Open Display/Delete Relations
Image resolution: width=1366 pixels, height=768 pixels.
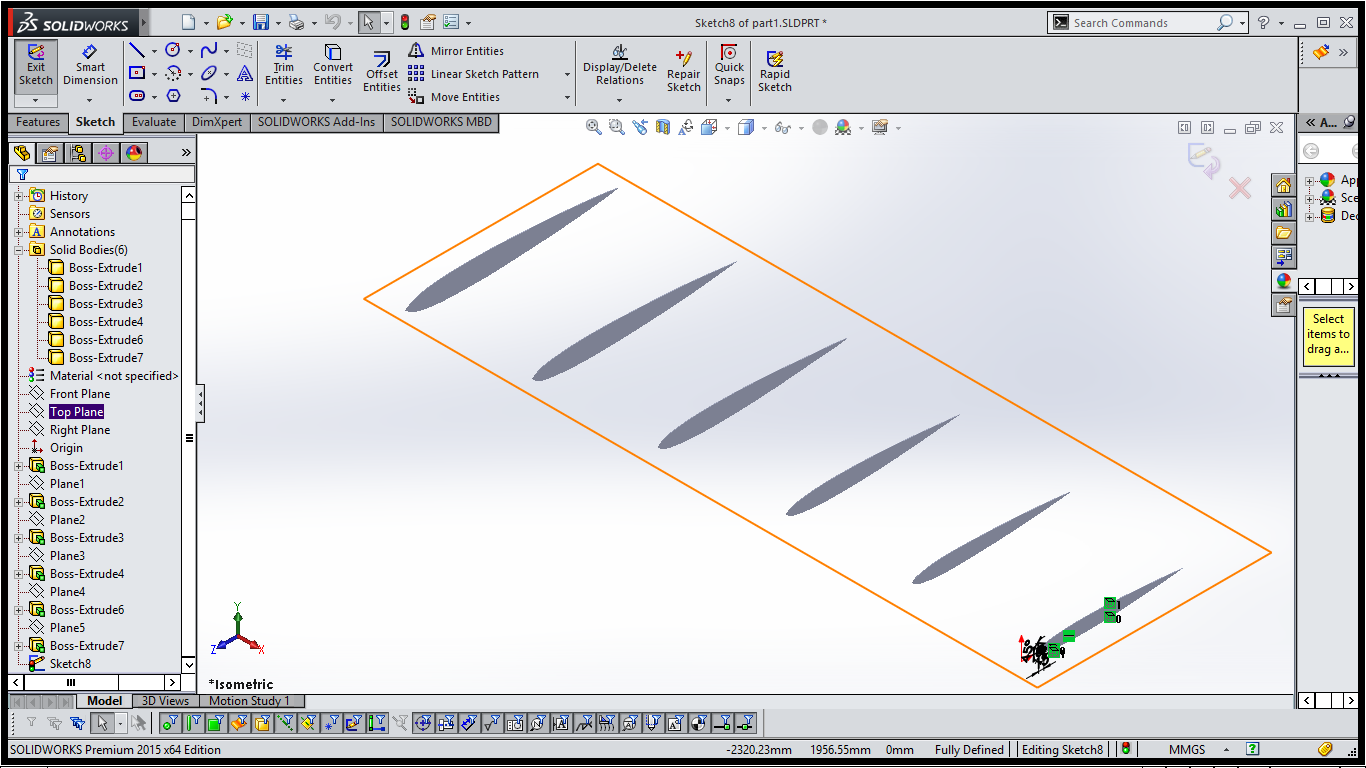coord(620,66)
